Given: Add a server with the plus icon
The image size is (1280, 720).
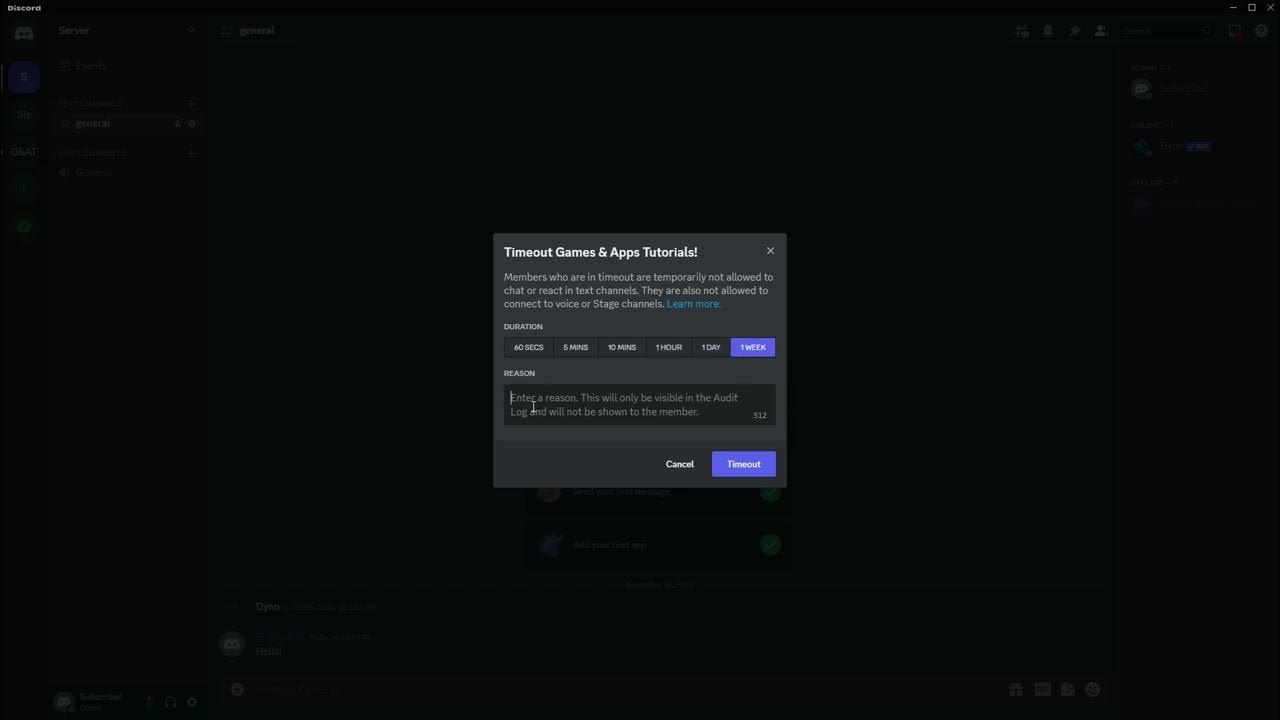Looking at the screenshot, I should 24,189.
